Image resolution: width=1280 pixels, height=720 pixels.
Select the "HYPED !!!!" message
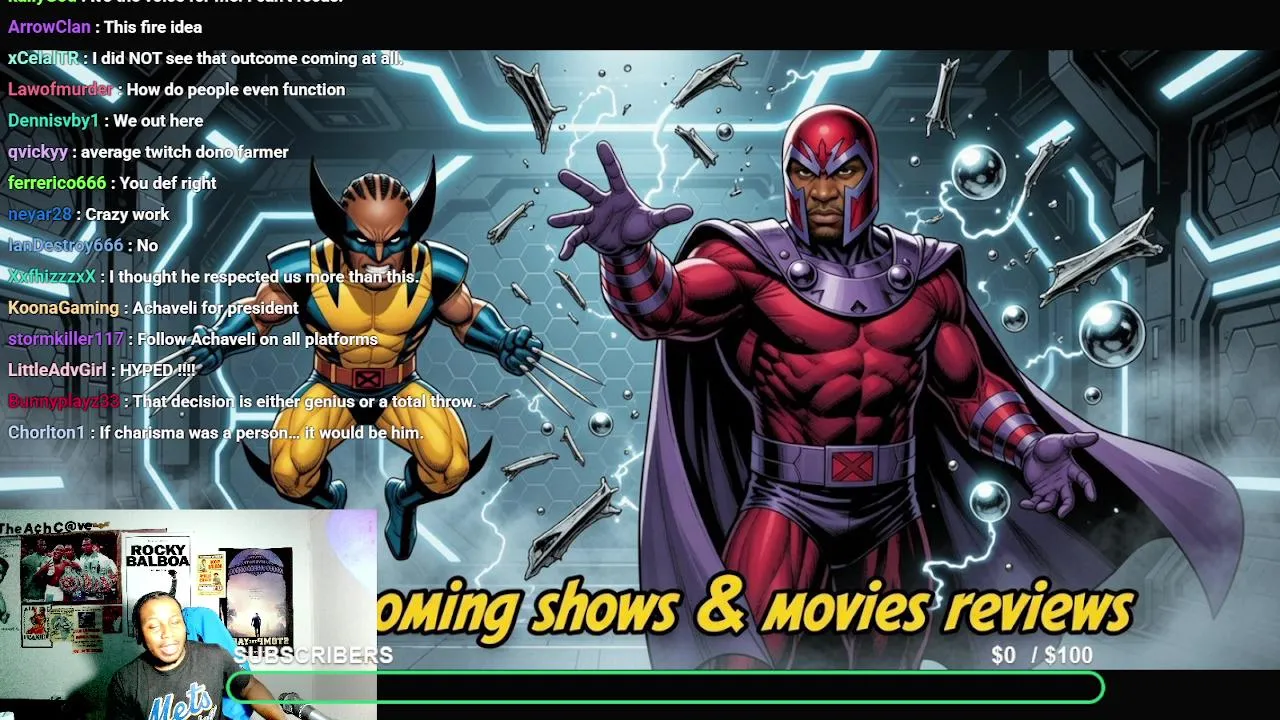coord(157,370)
